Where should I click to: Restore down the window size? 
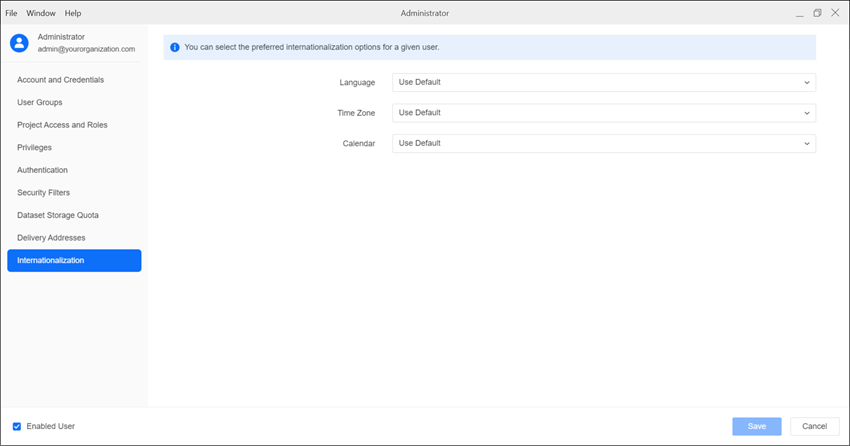pos(817,13)
